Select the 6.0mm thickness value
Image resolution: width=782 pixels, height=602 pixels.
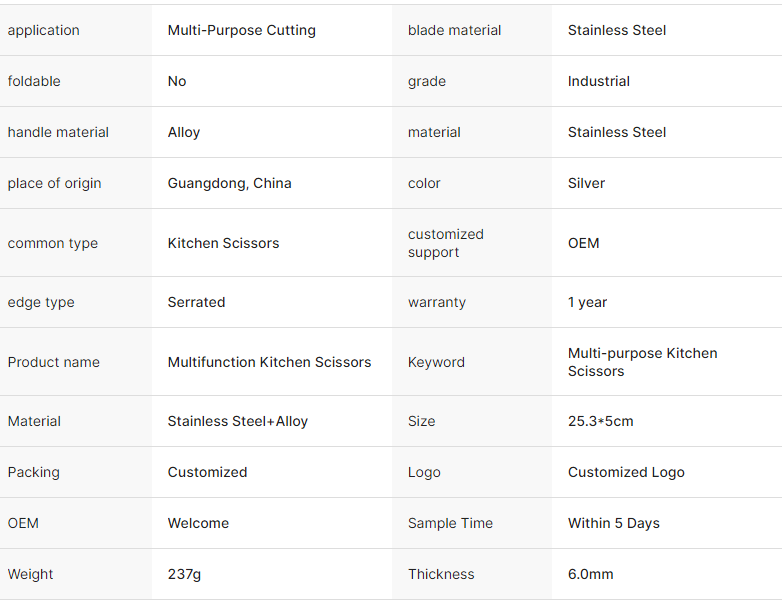590,574
